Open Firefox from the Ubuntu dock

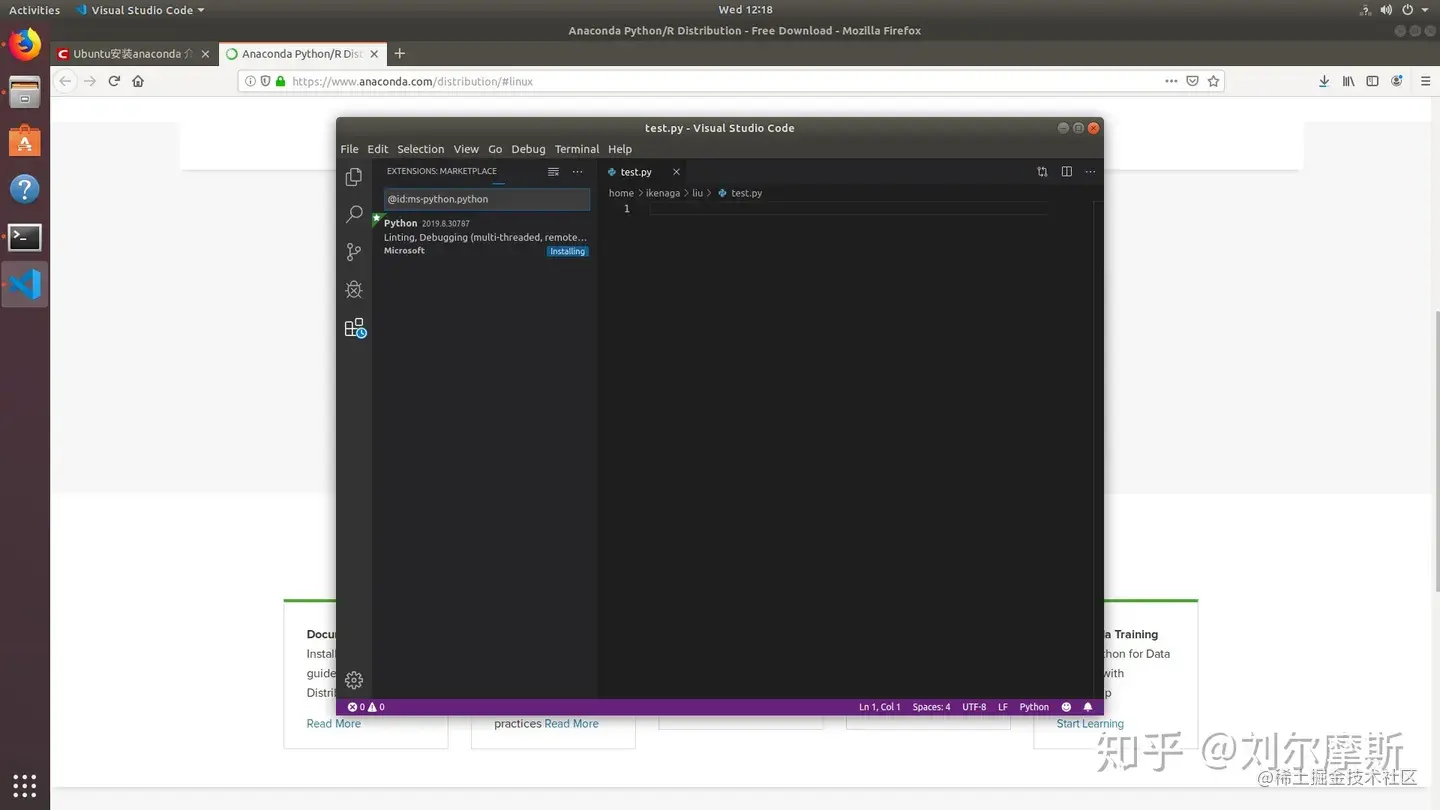click(x=25, y=44)
